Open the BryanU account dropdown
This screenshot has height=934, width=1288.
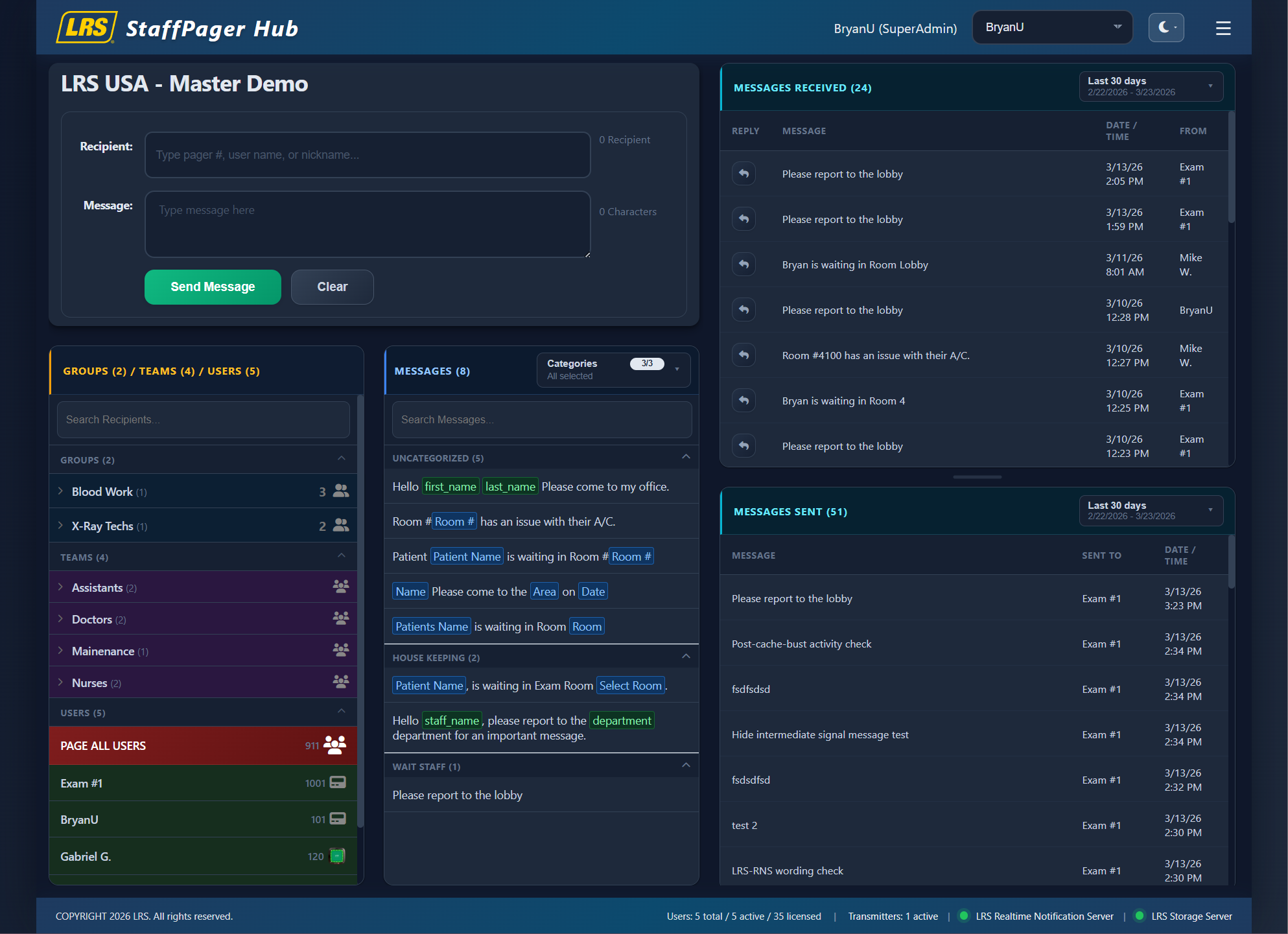tap(1051, 27)
